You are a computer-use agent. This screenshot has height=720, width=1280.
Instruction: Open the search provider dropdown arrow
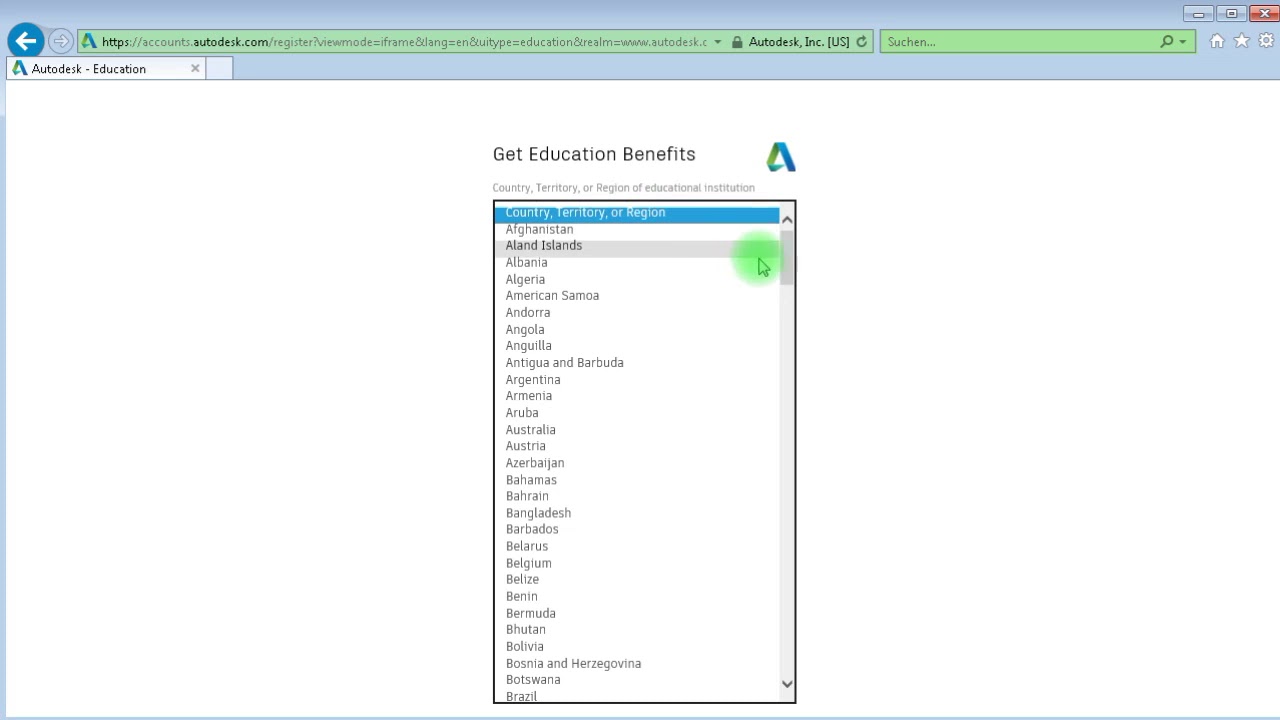pyautogui.click(x=1182, y=42)
